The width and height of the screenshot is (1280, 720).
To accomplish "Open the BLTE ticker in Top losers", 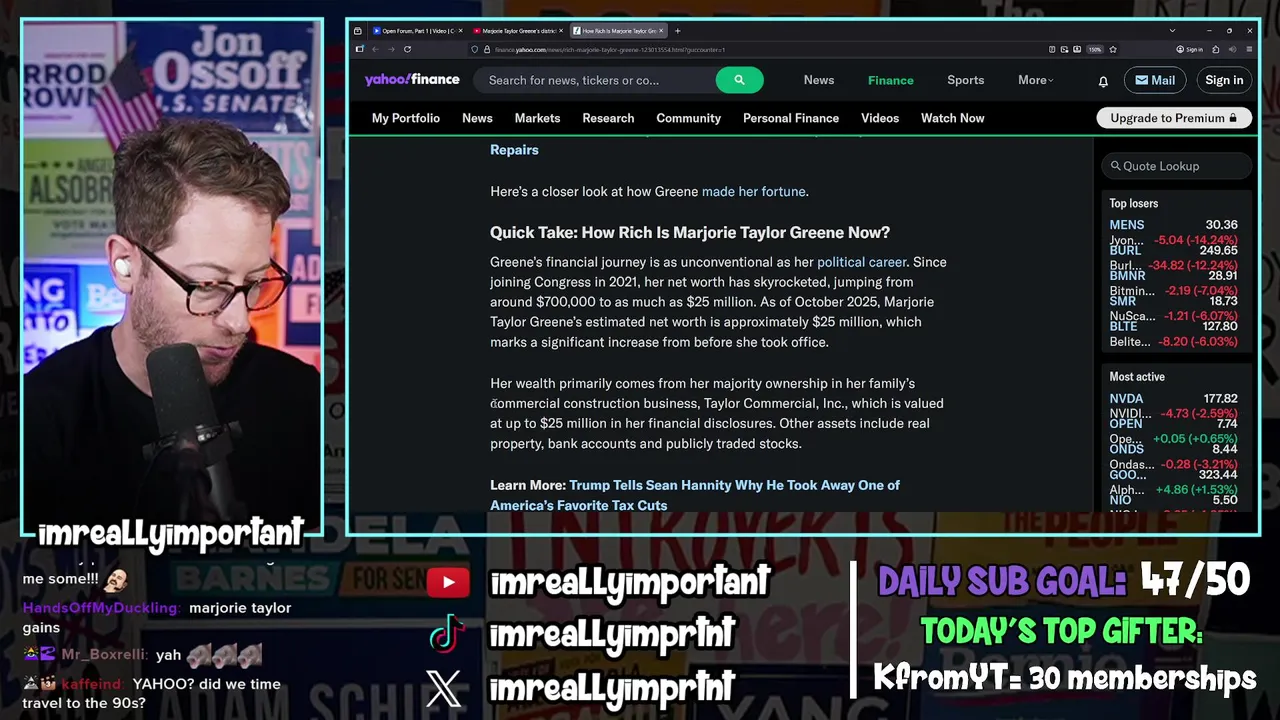I will (x=1123, y=326).
